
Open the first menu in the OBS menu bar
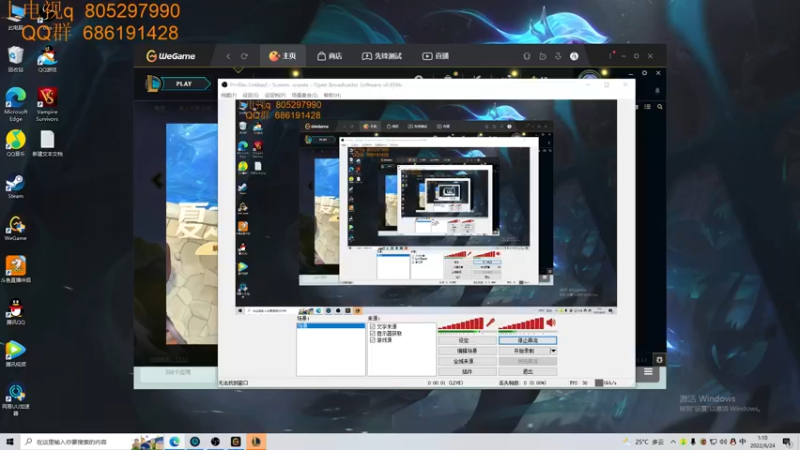pyautogui.click(x=229, y=95)
